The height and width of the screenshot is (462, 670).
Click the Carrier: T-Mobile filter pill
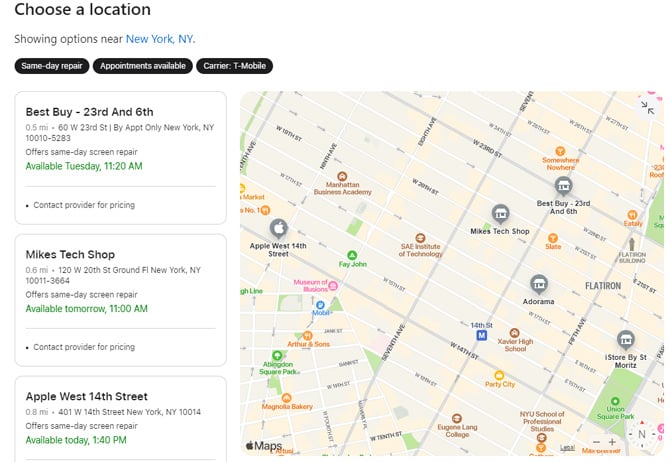(x=235, y=66)
